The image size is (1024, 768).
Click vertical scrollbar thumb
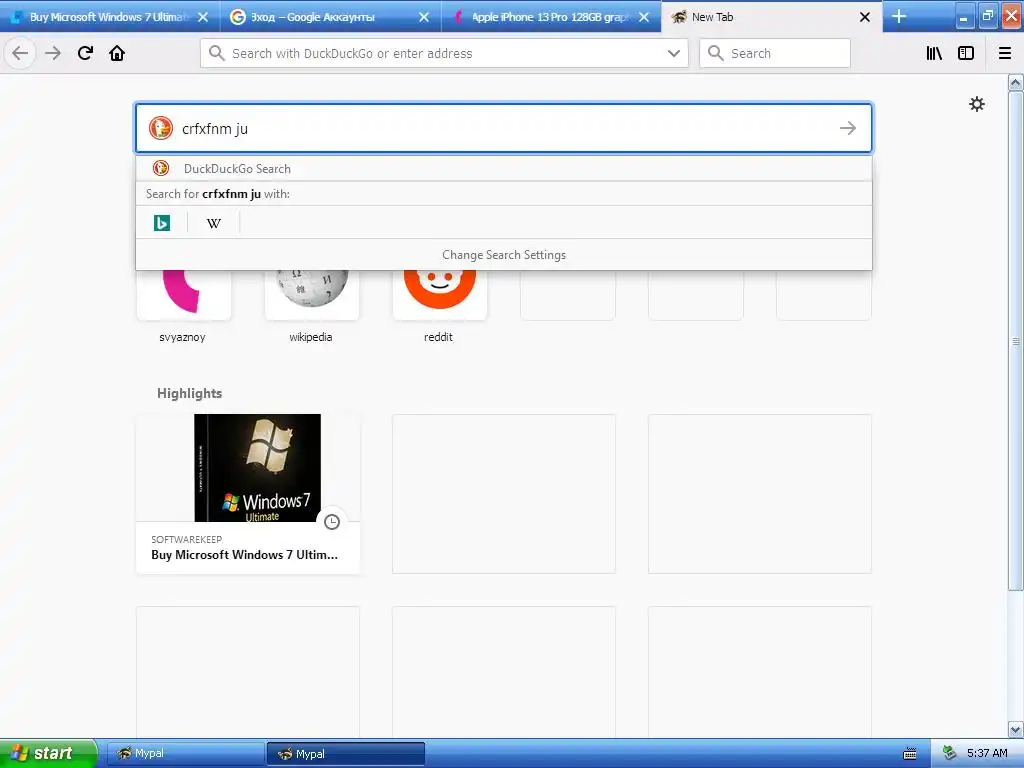1015,341
